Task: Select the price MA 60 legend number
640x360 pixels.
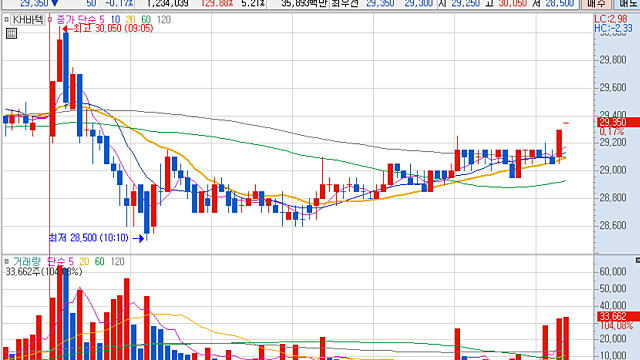Action: 146,20
